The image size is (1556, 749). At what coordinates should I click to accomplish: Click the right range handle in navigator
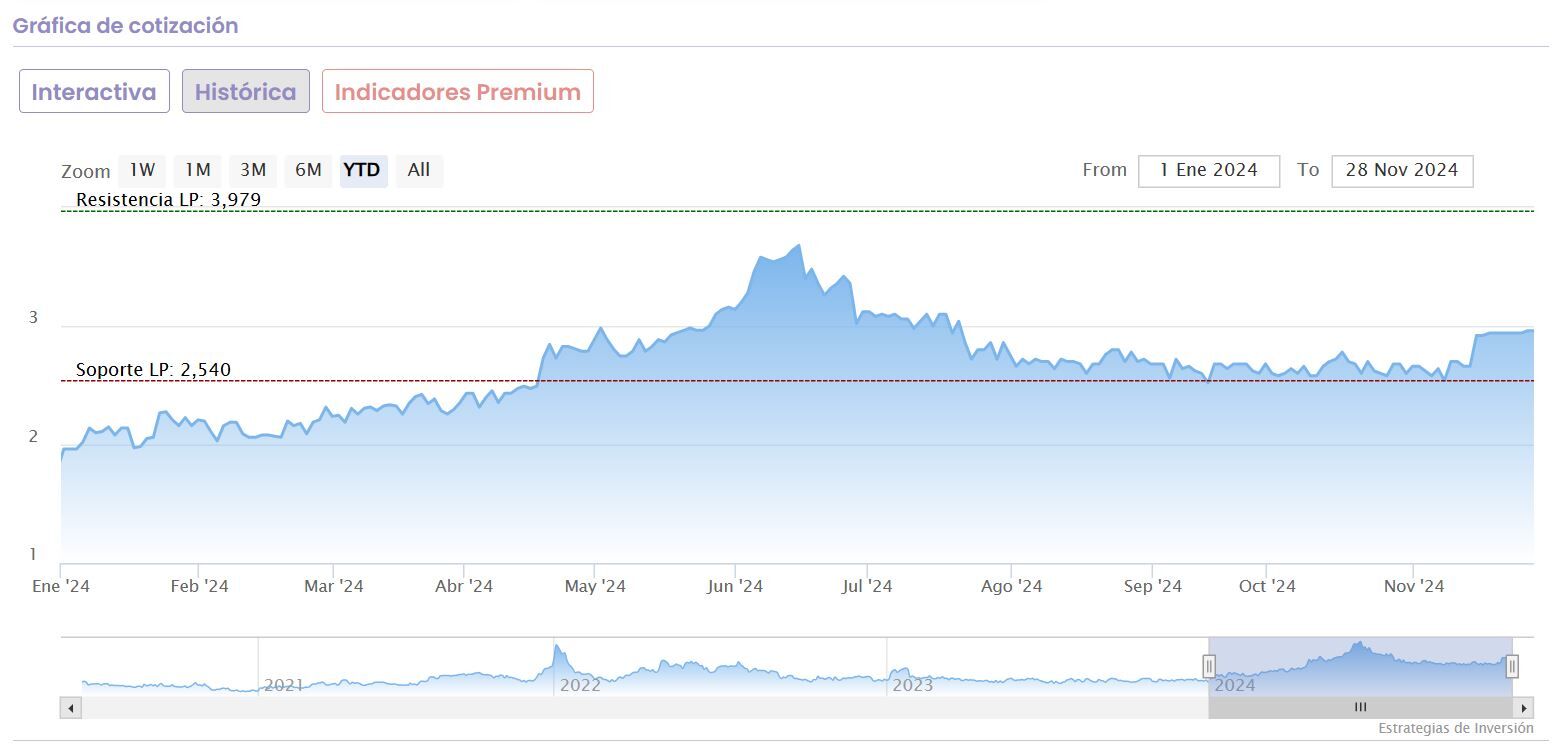pos(1512,666)
